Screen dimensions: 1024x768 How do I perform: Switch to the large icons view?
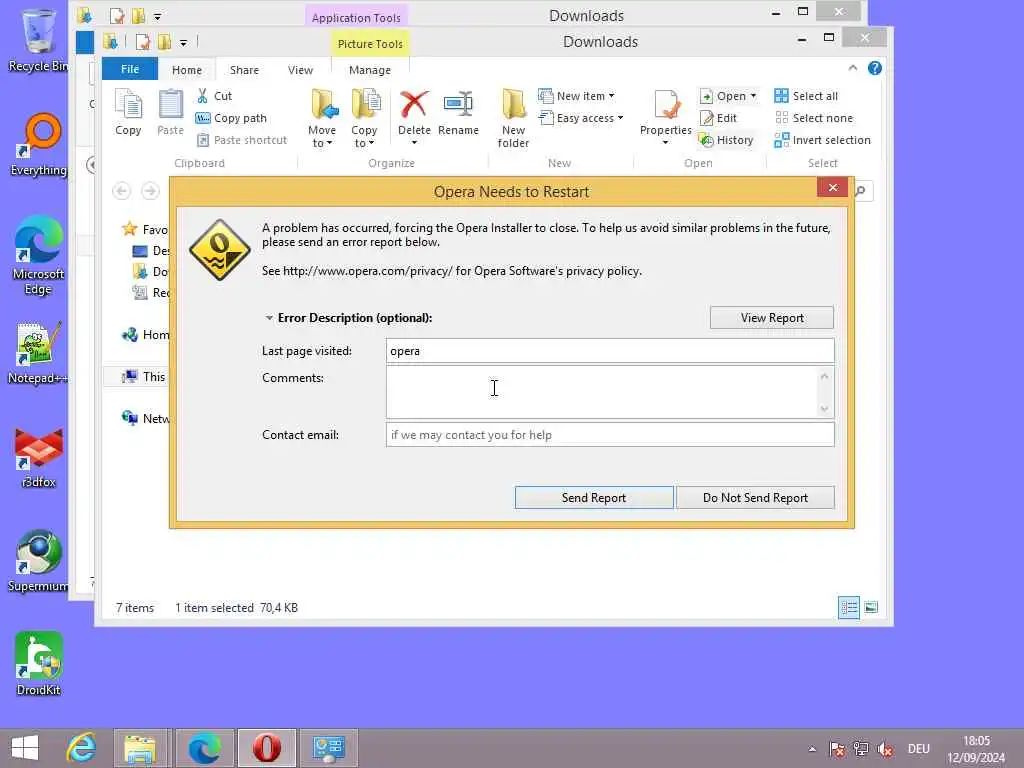871,607
